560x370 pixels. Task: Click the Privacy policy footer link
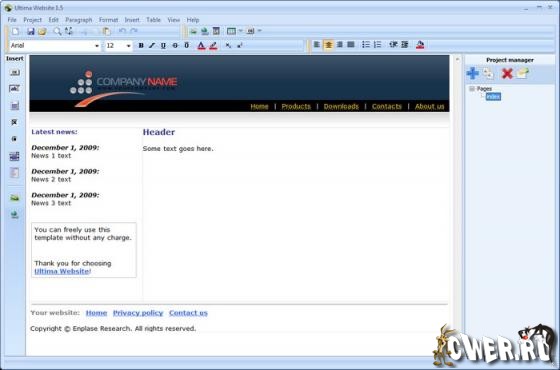[x=138, y=313]
